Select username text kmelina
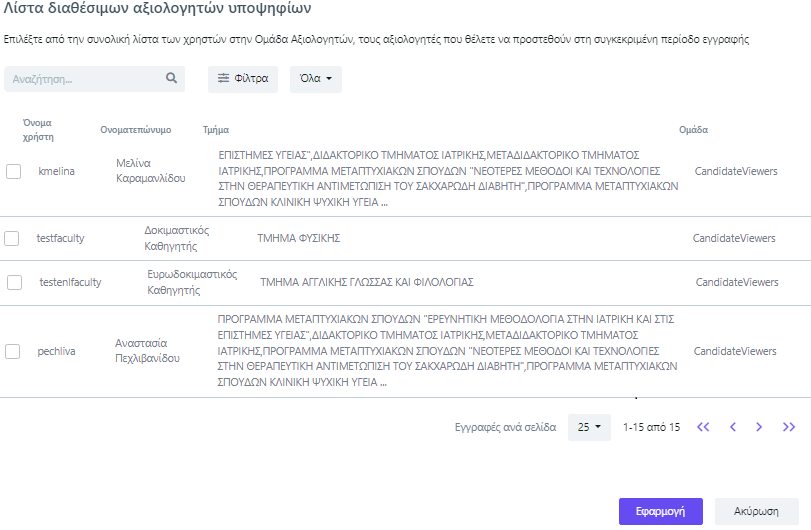The height and width of the screenshot is (530, 811). pyautogui.click(x=56, y=171)
